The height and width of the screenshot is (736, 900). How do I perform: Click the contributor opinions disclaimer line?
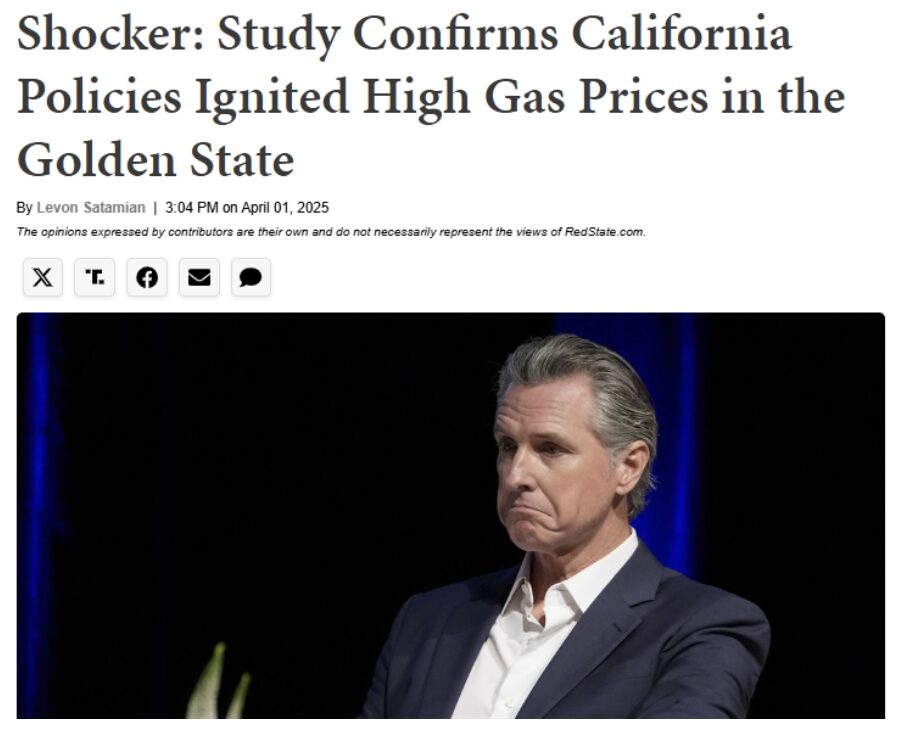[331, 232]
